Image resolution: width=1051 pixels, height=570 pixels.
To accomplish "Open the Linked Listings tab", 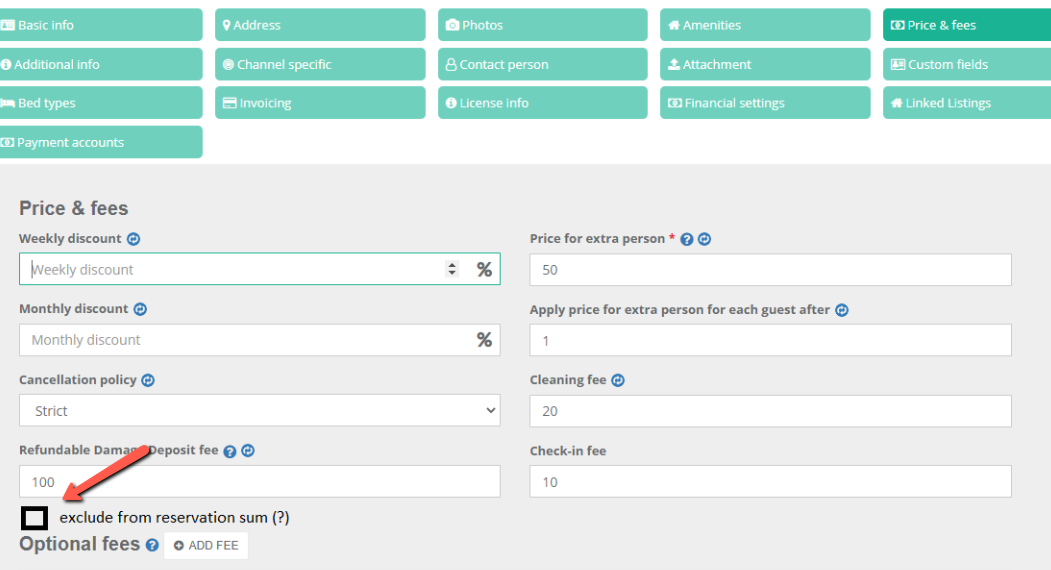I will (x=967, y=103).
